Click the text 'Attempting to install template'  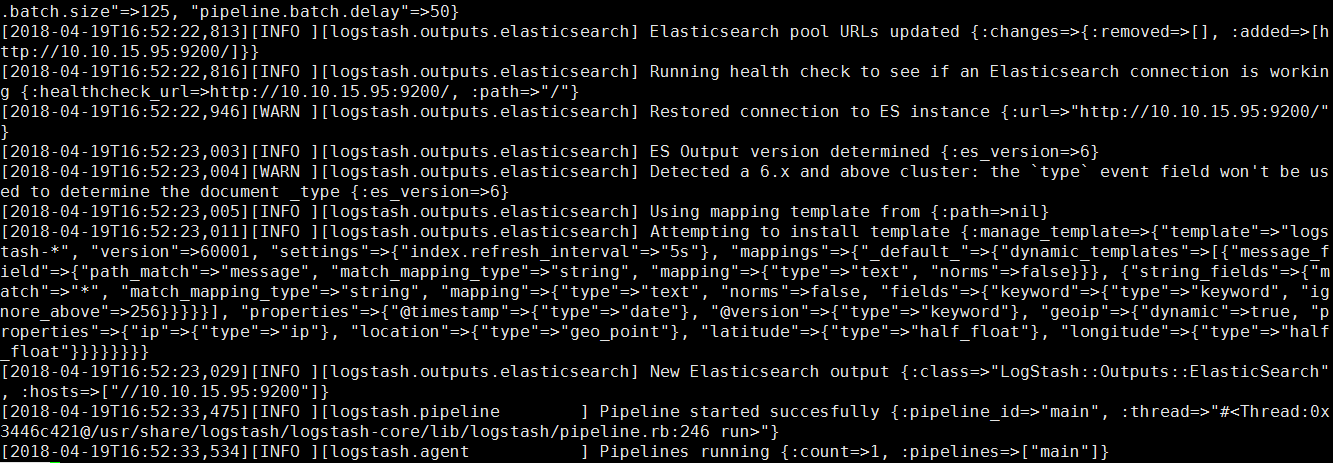click(x=800, y=231)
